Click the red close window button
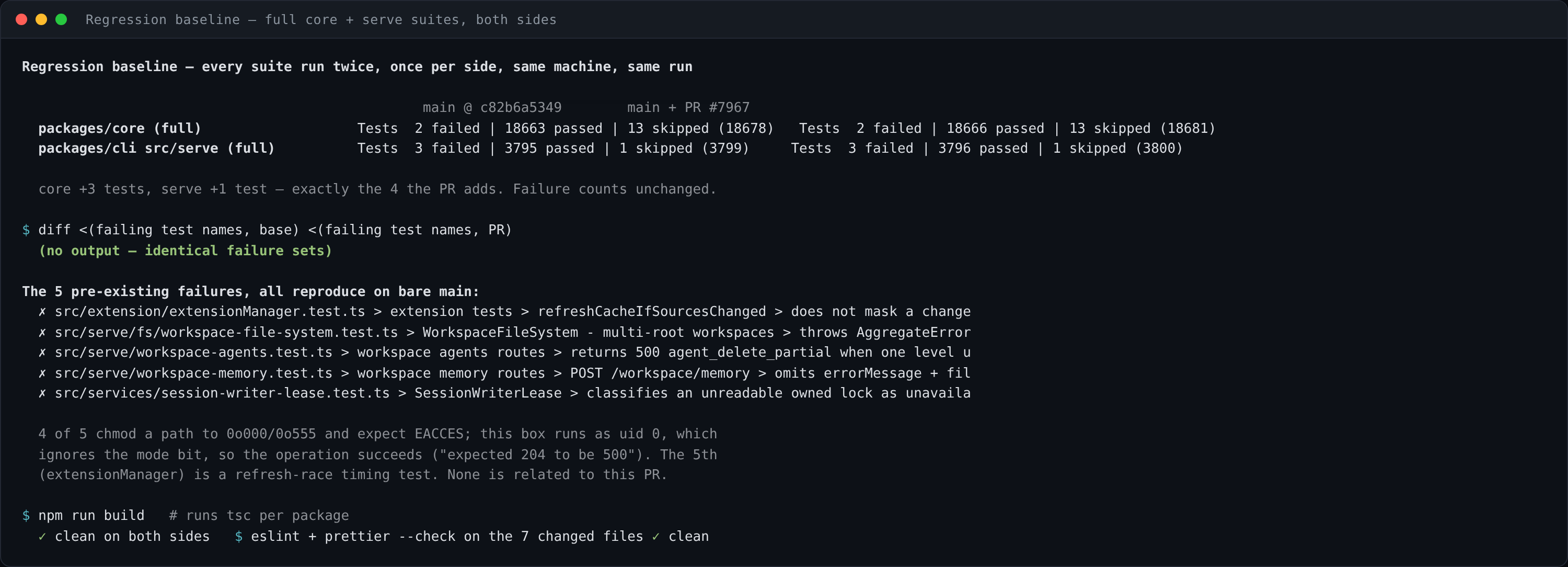 pyautogui.click(x=21, y=19)
